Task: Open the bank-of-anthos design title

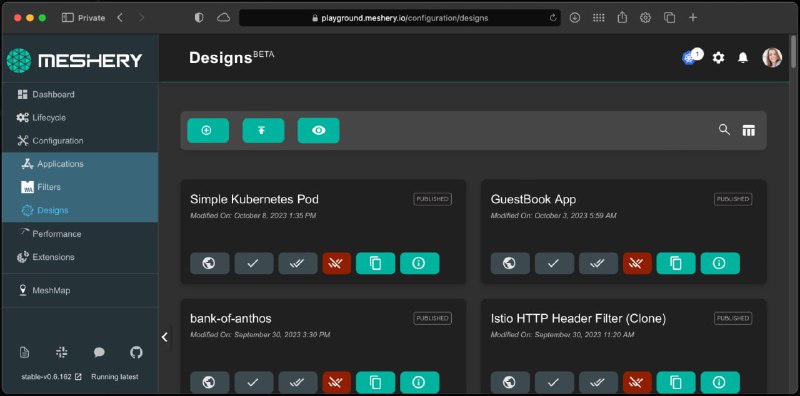Action: [231, 318]
